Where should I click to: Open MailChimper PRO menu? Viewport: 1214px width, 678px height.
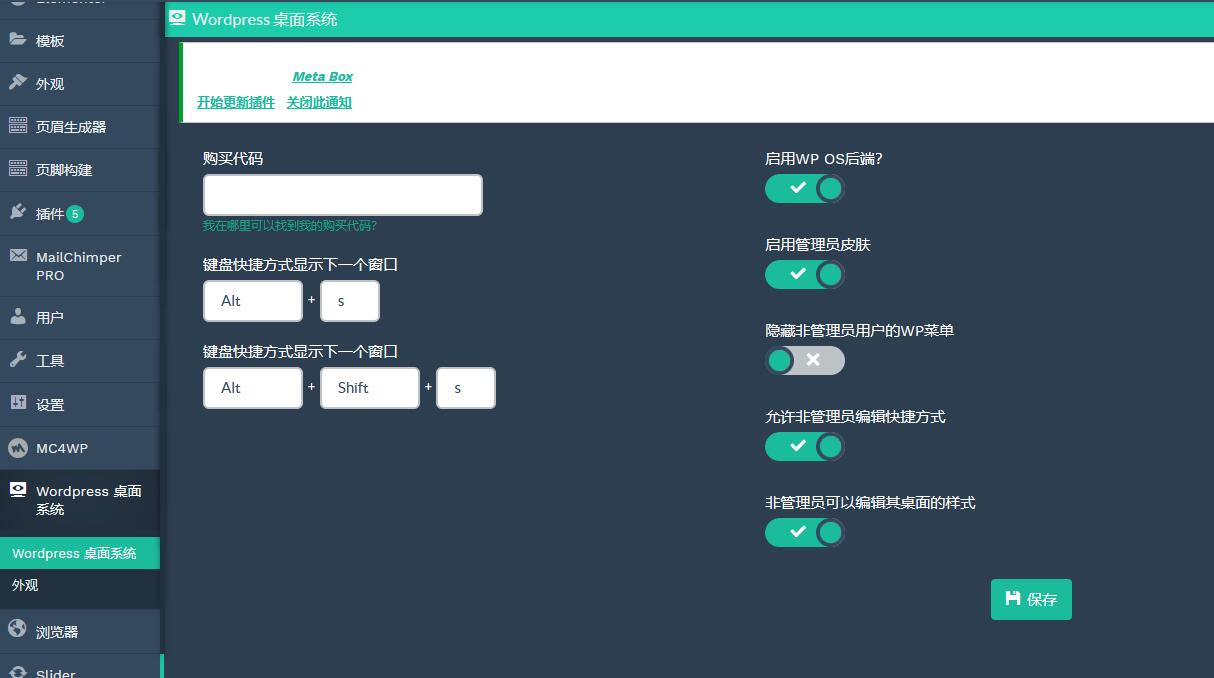tap(80, 266)
